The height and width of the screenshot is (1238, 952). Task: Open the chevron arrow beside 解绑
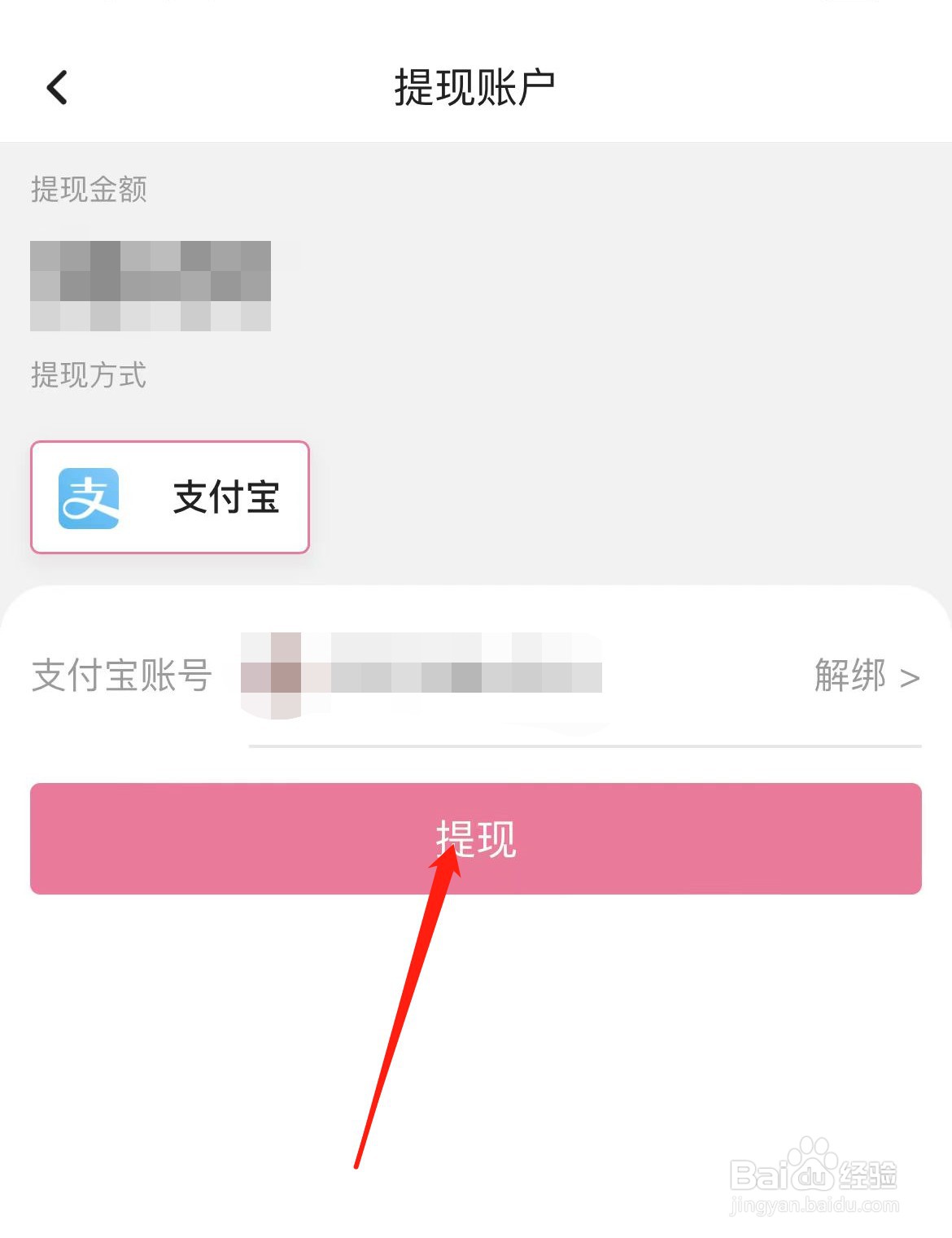point(910,678)
